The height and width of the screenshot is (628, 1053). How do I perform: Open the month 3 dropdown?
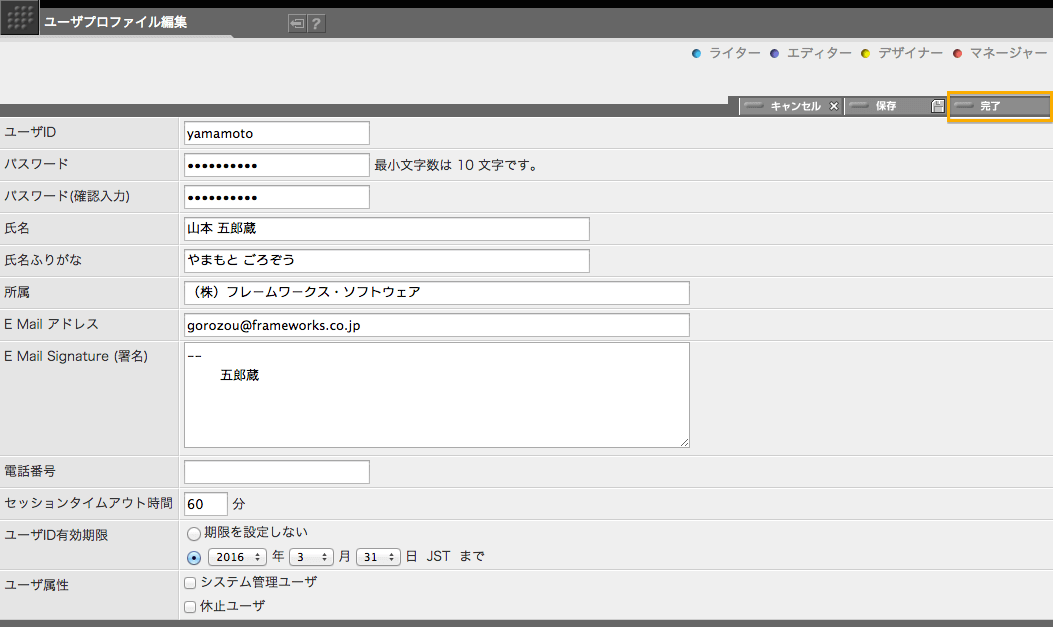[311, 557]
